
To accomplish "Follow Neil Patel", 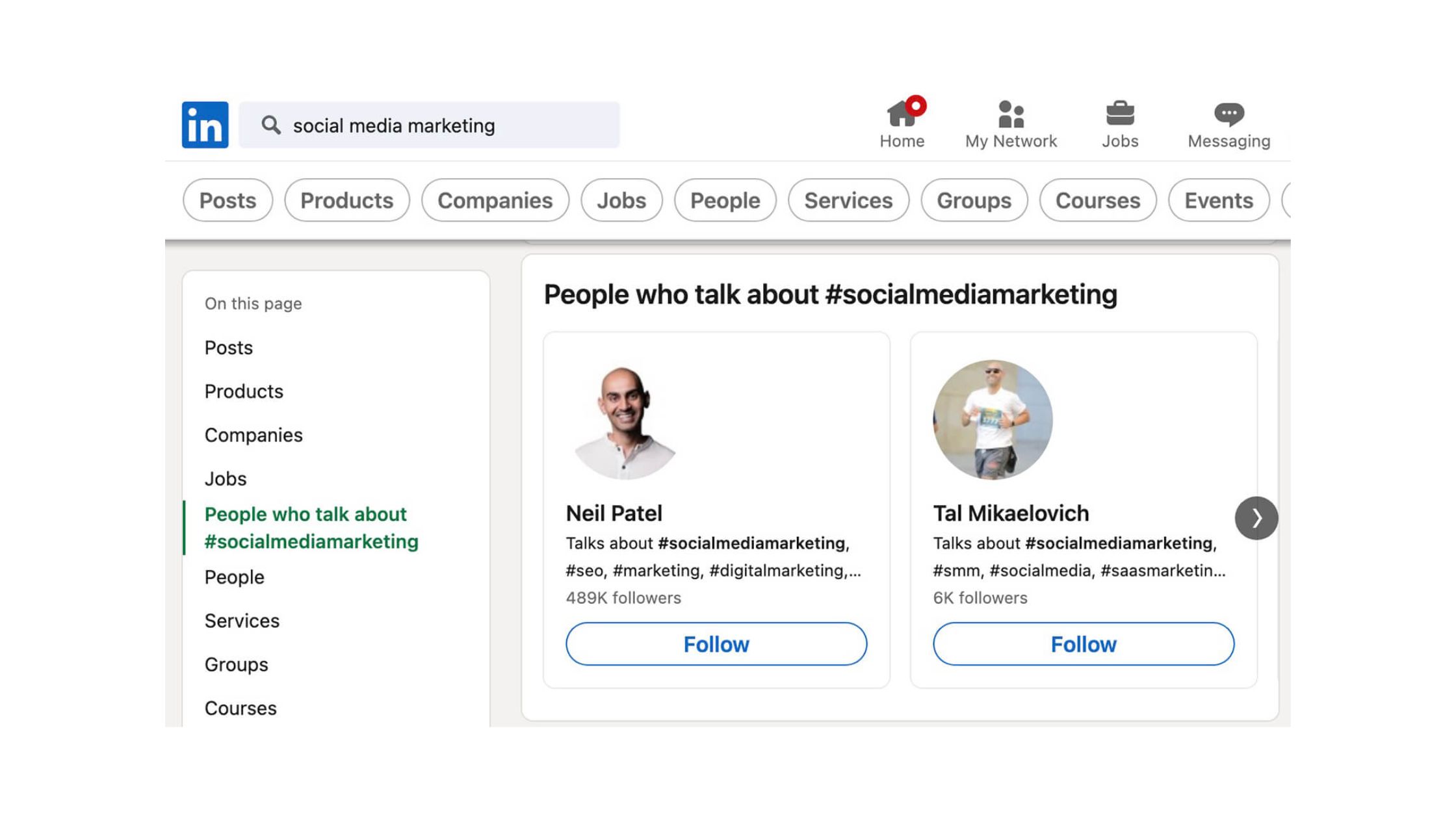I will [716, 644].
